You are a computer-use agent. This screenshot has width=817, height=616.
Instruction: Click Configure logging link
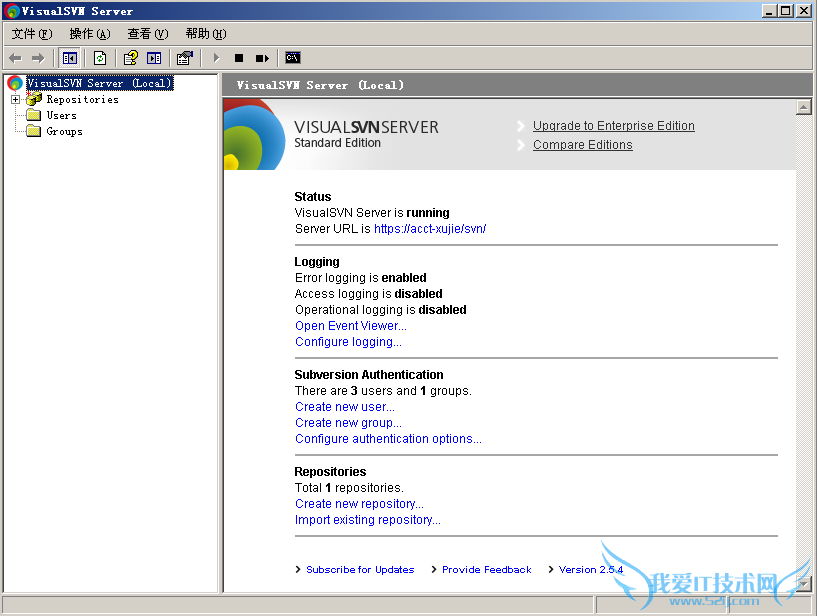pos(348,342)
